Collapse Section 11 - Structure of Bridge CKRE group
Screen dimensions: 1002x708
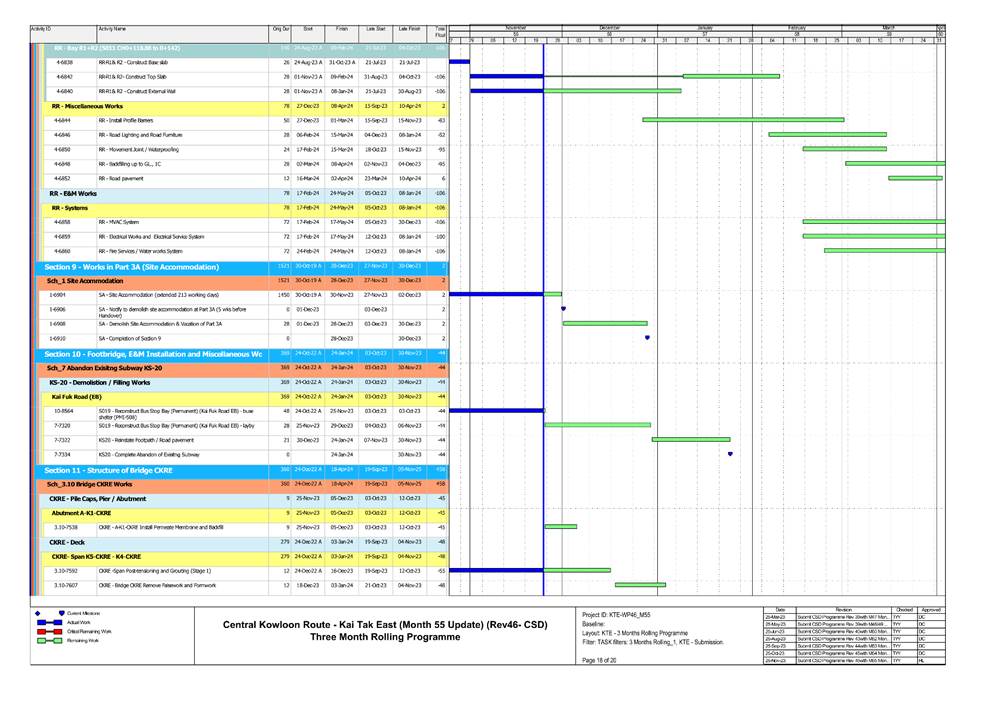click(x=108, y=469)
